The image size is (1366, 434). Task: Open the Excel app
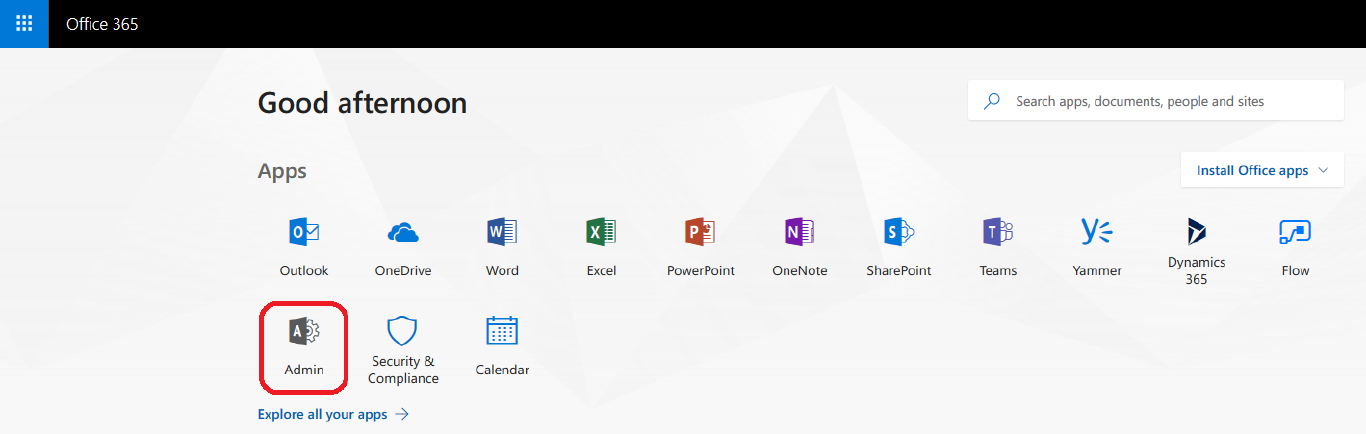pyautogui.click(x=601, y=245)
